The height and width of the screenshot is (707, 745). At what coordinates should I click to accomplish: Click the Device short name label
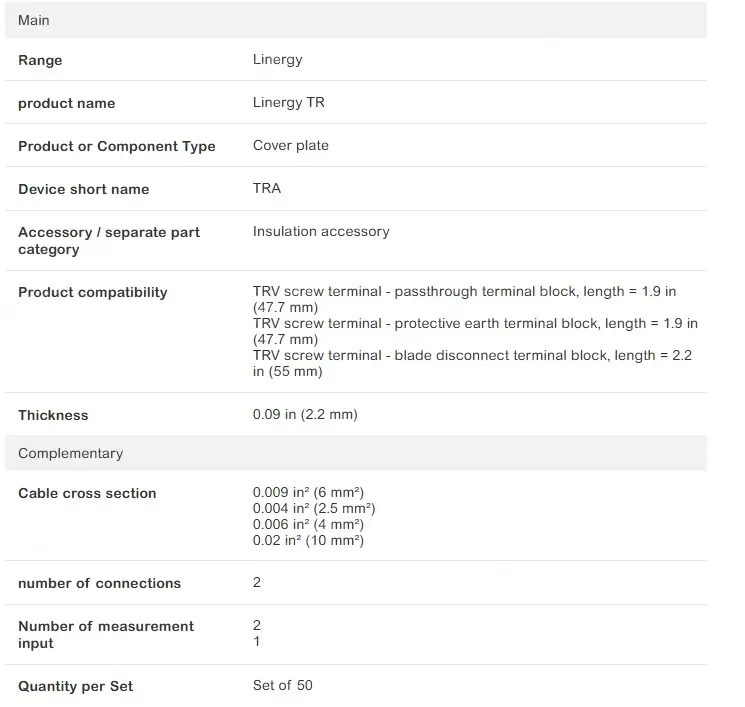(x=83, y=189)
